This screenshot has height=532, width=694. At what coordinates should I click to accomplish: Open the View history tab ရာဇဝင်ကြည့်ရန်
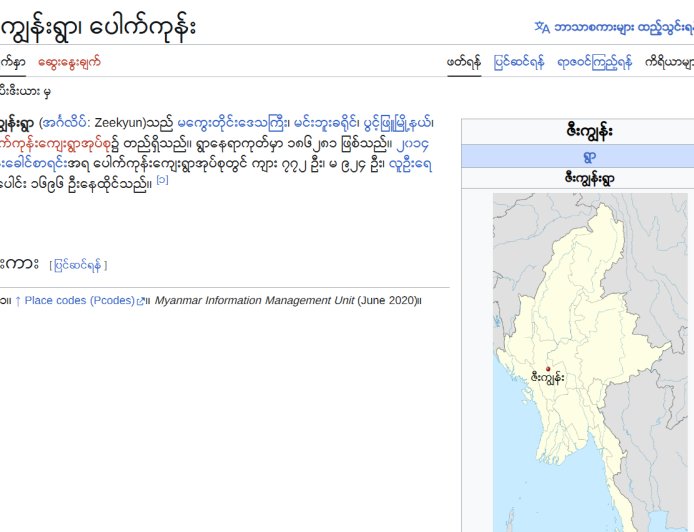[x=594, y=62]
